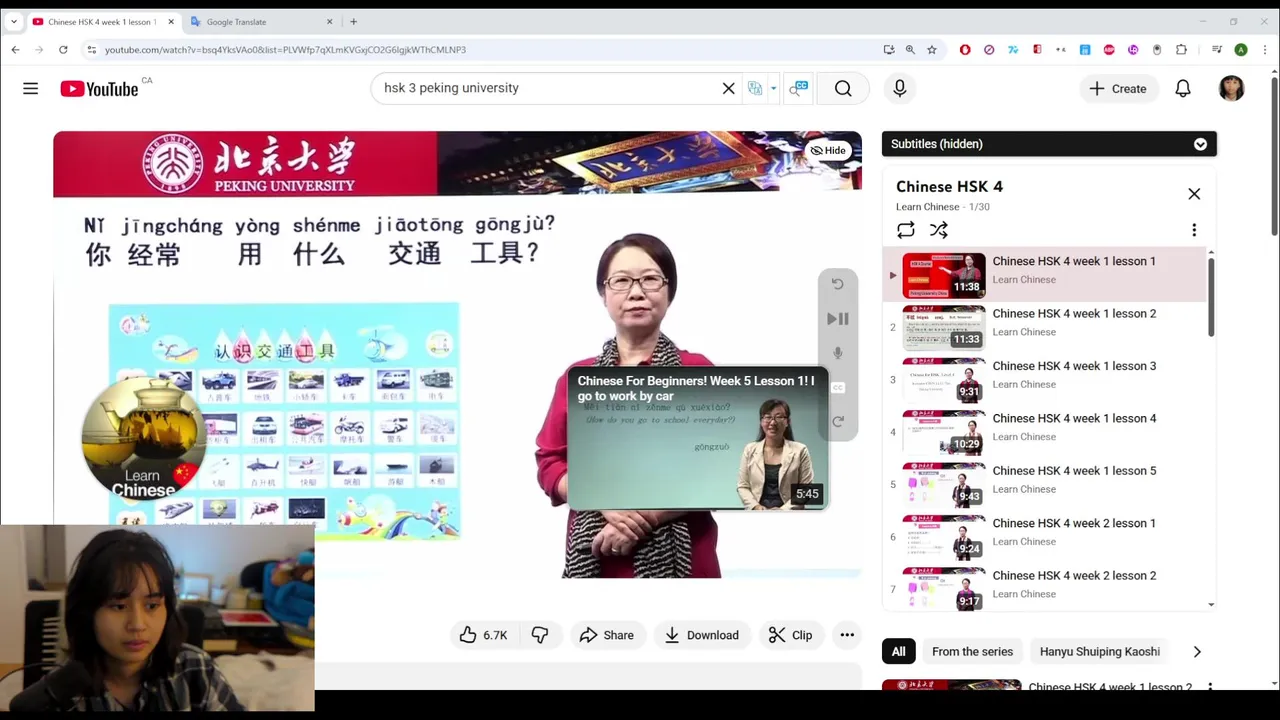The width and height of the screenshot is (1280, 720).
Task: Play Chinese HSK 4 week 2 lesson 1
Action: click(x=1045, y=536)
